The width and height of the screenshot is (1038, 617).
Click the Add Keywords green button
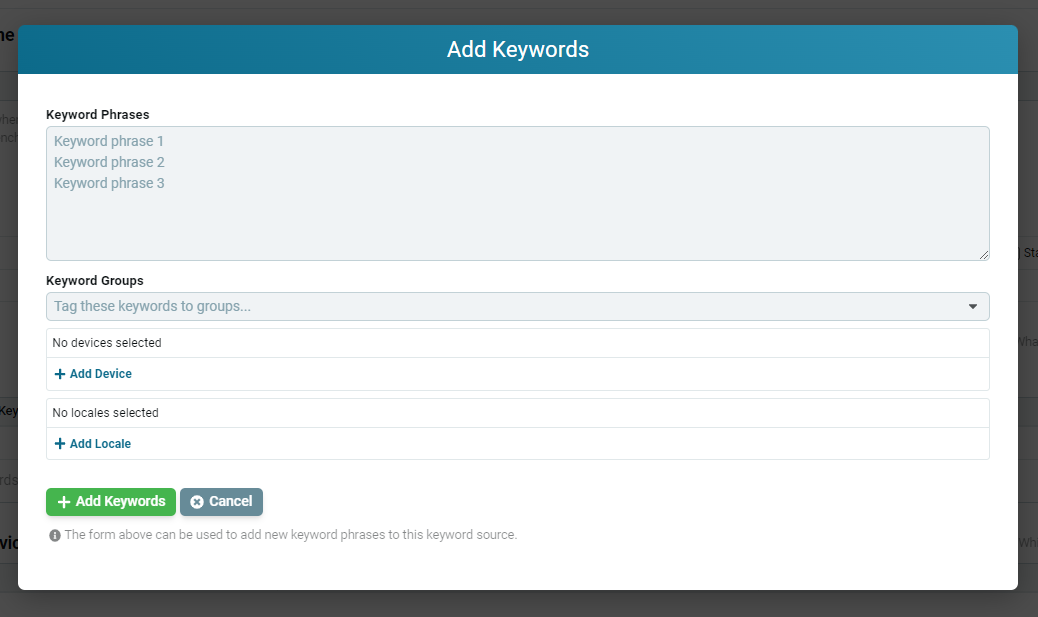pos(110,501)
